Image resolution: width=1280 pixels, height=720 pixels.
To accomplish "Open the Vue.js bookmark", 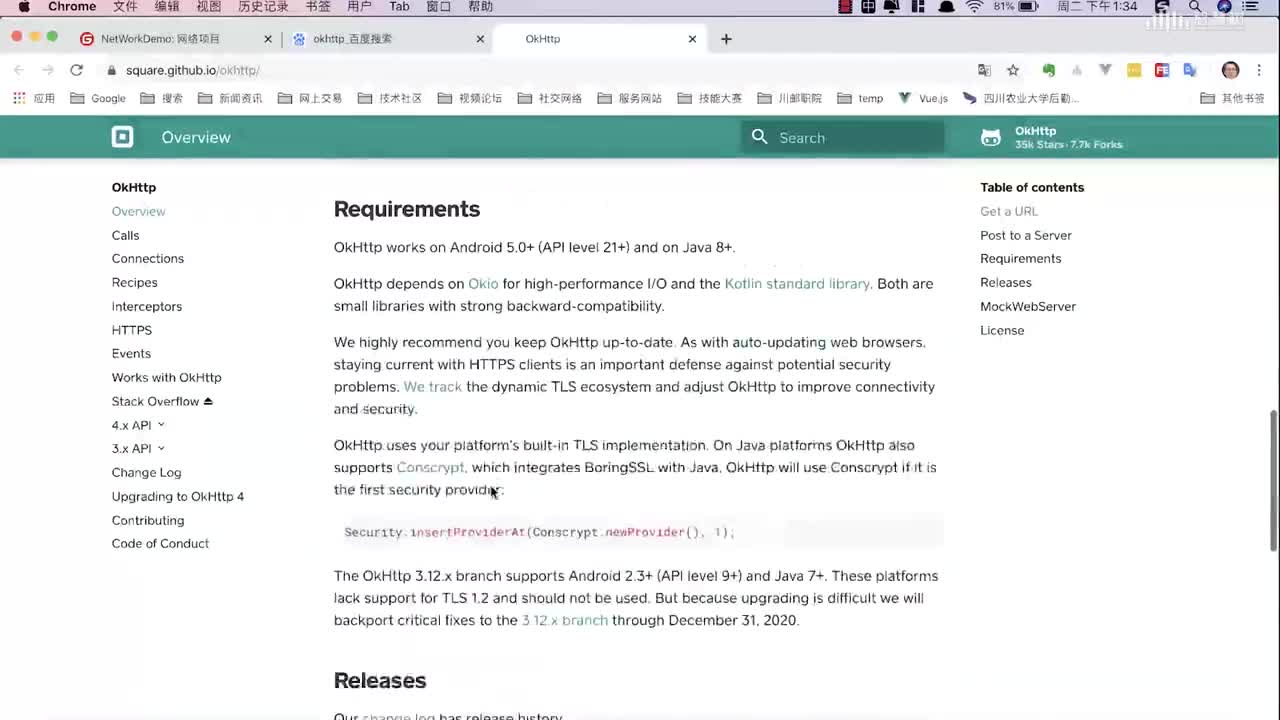I will click(923, 98).
